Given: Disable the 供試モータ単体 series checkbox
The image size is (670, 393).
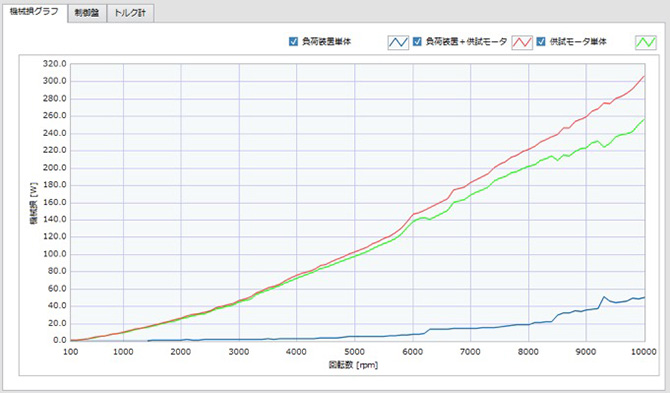Looking at the screenshot, I should tap(541, 41).
